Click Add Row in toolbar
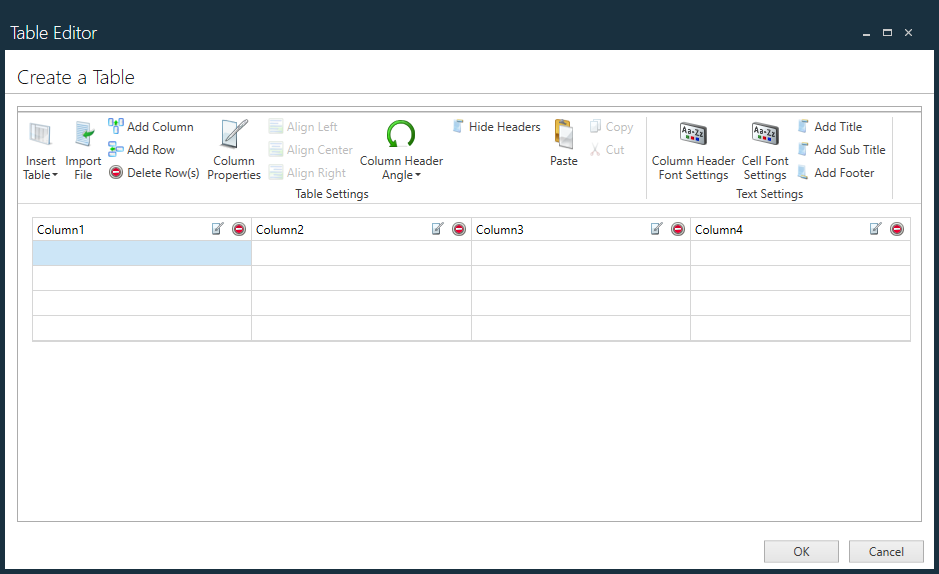939x574 pixels. (x=142, y=150)
